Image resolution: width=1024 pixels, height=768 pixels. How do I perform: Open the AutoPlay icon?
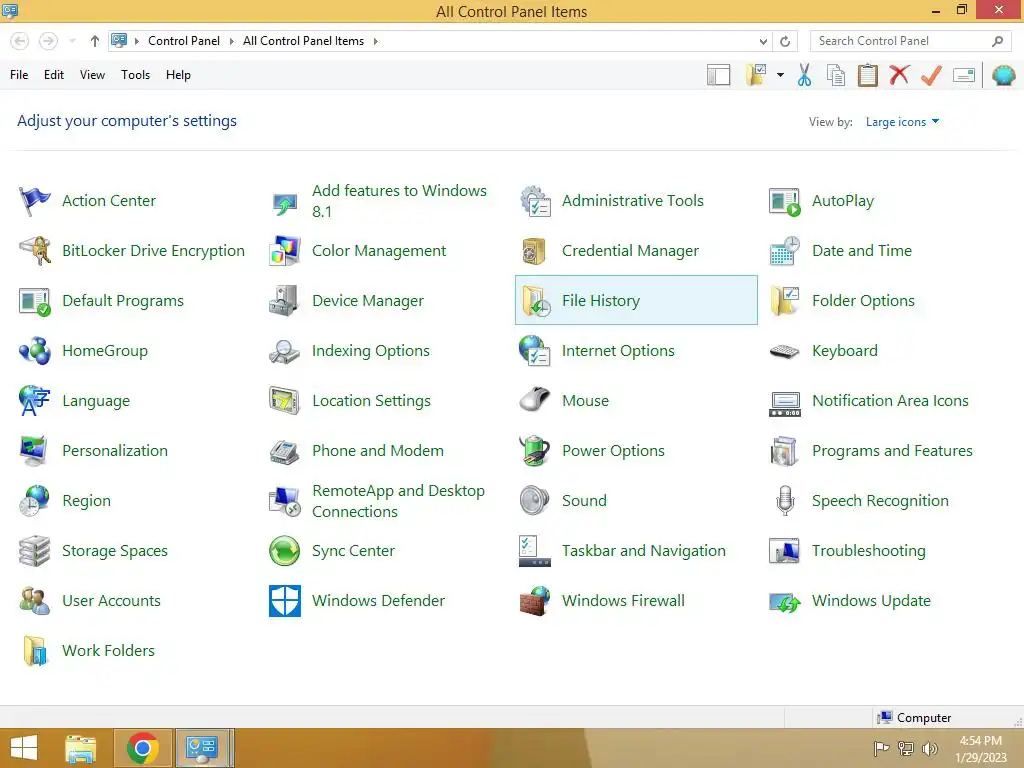click(784, 201)
